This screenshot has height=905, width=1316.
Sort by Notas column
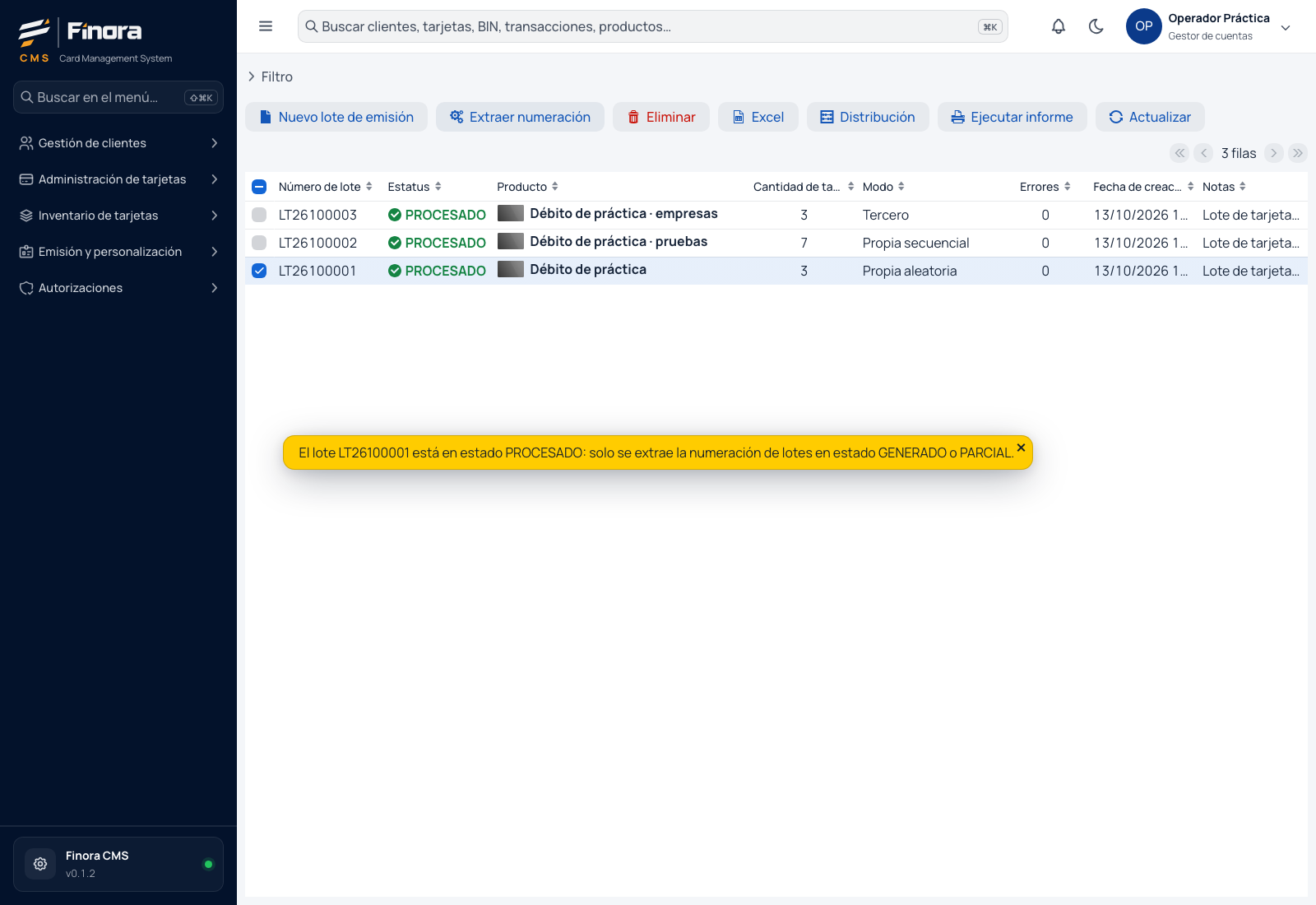click(1224, 187)
